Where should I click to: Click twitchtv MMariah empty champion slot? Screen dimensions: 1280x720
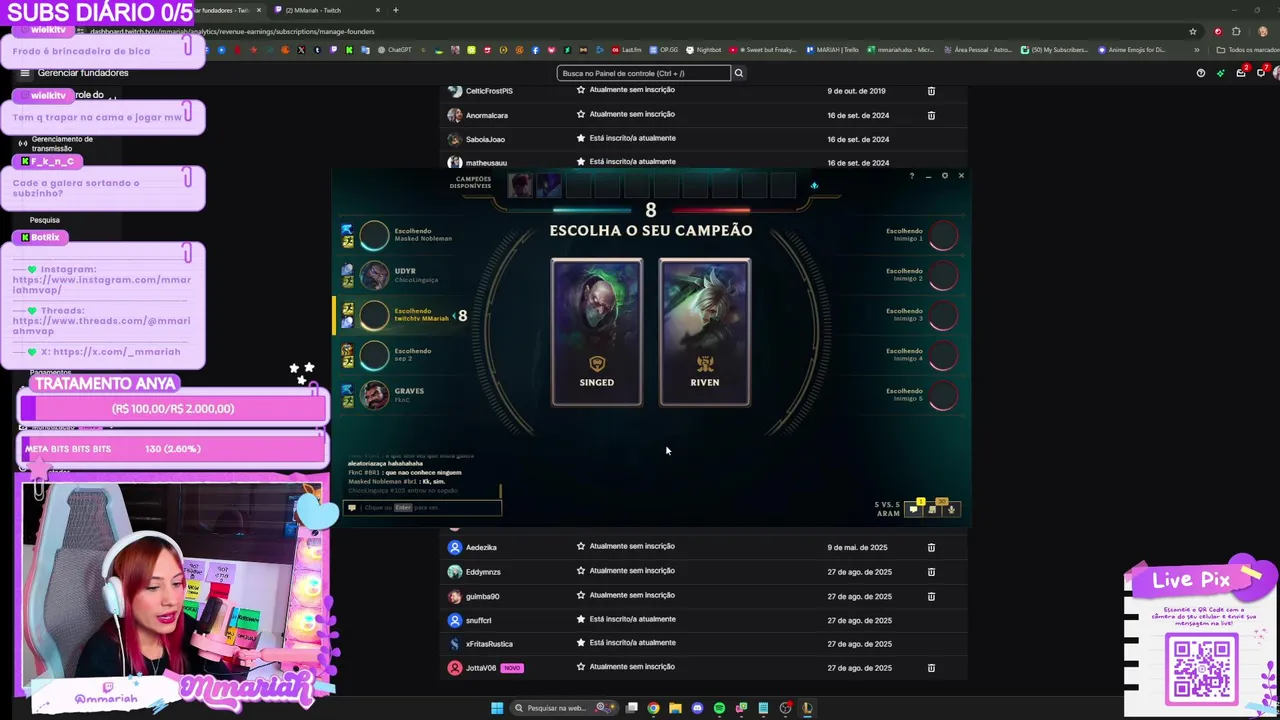(374, 315)
